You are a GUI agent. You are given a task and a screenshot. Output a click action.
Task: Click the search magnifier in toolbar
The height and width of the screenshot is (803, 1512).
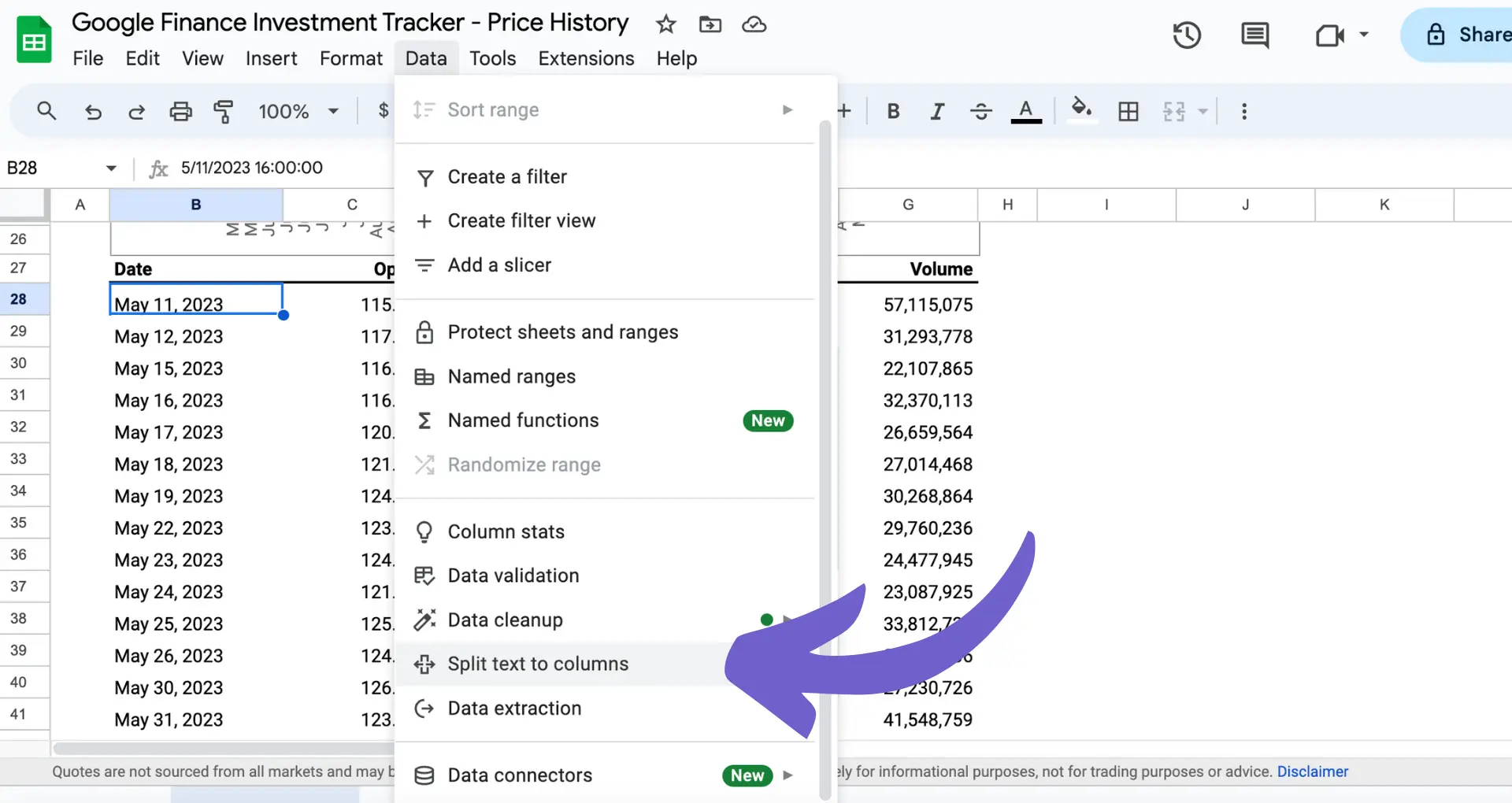click(46, 111)
